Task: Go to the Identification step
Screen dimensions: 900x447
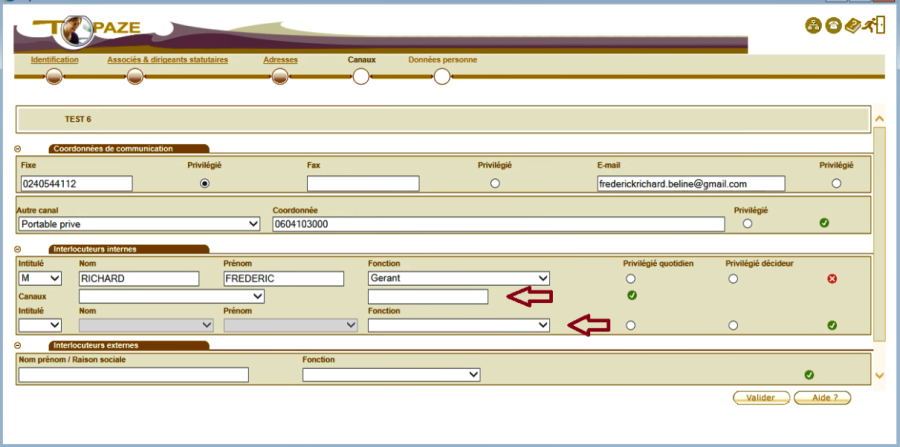Action: (55, 60)
